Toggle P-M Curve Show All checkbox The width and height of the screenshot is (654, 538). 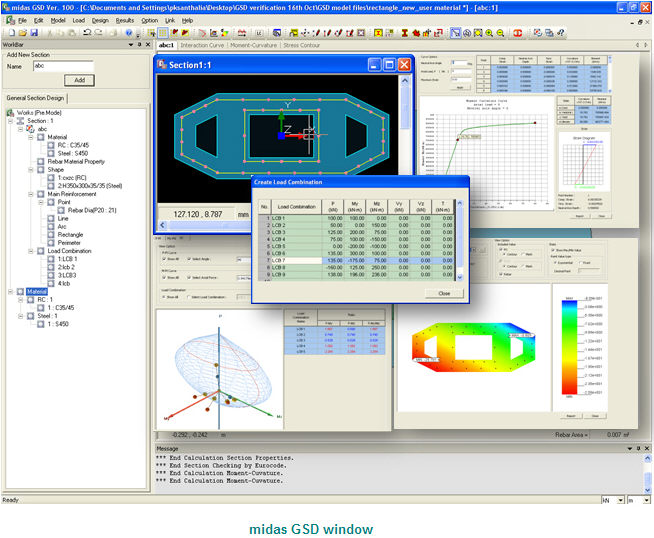click(x=164, y=259)
